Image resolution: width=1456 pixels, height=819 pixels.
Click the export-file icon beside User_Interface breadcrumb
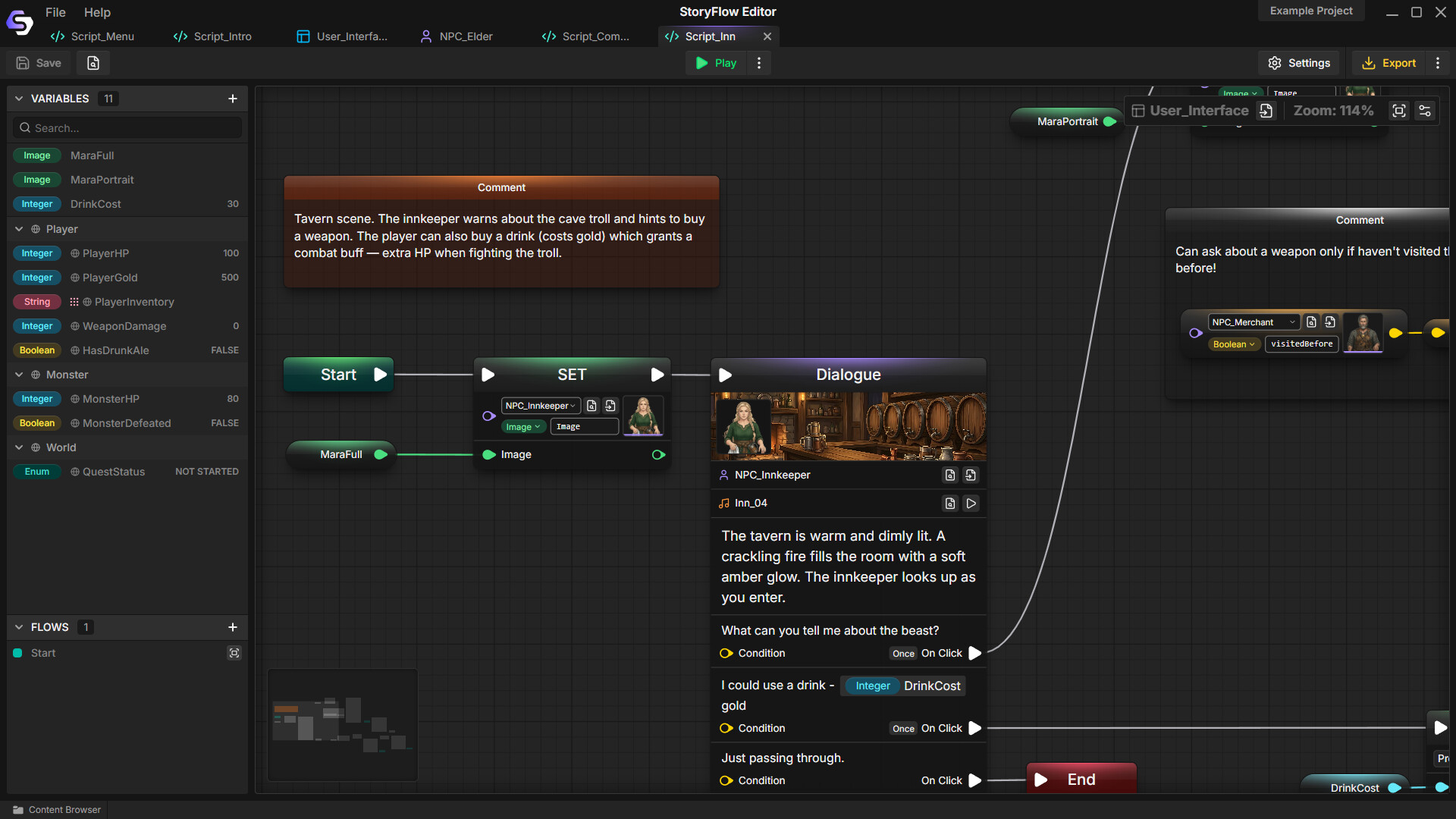[x=1266, y=111]
